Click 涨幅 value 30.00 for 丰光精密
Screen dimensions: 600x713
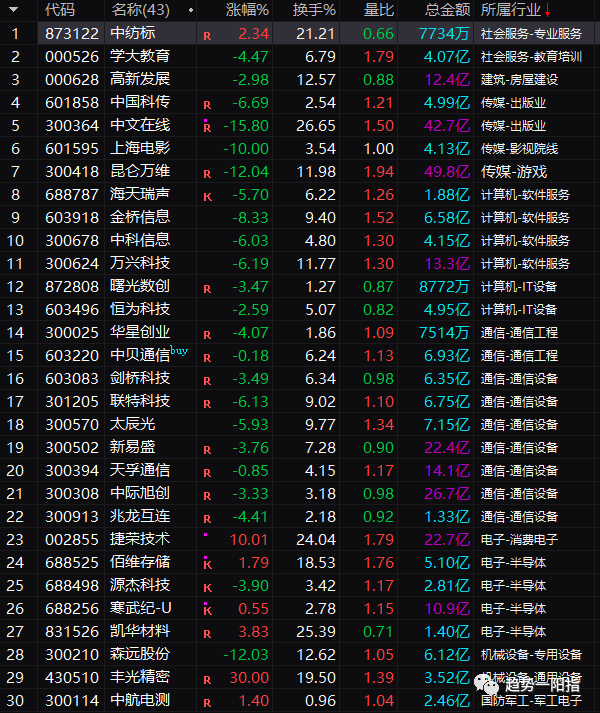pyautogui.click(x=249, y=678)
